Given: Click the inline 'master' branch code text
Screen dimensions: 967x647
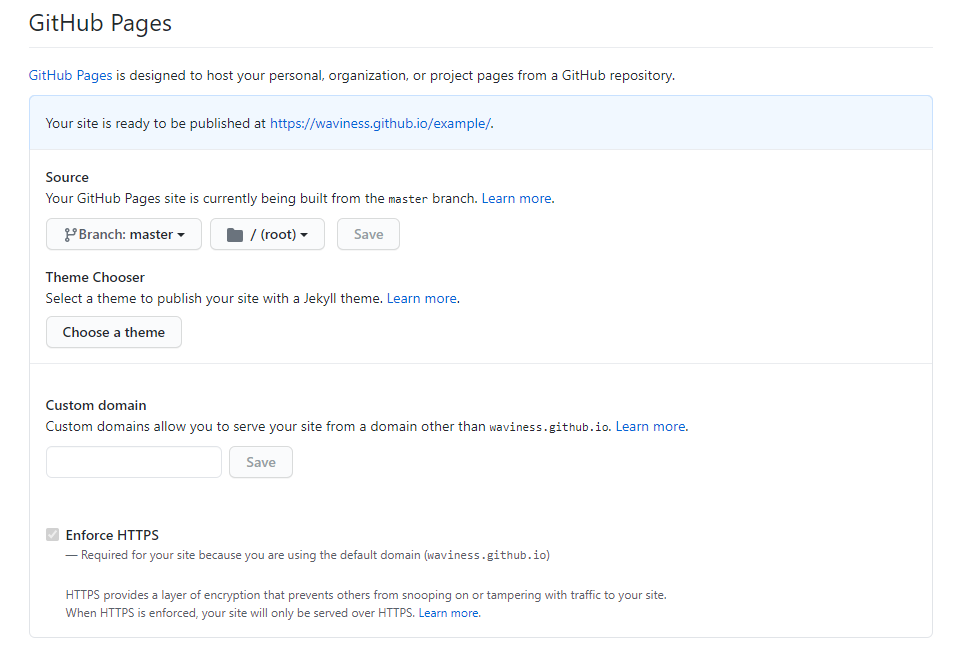Looking at the screenshot, I should tap(408, 199).
